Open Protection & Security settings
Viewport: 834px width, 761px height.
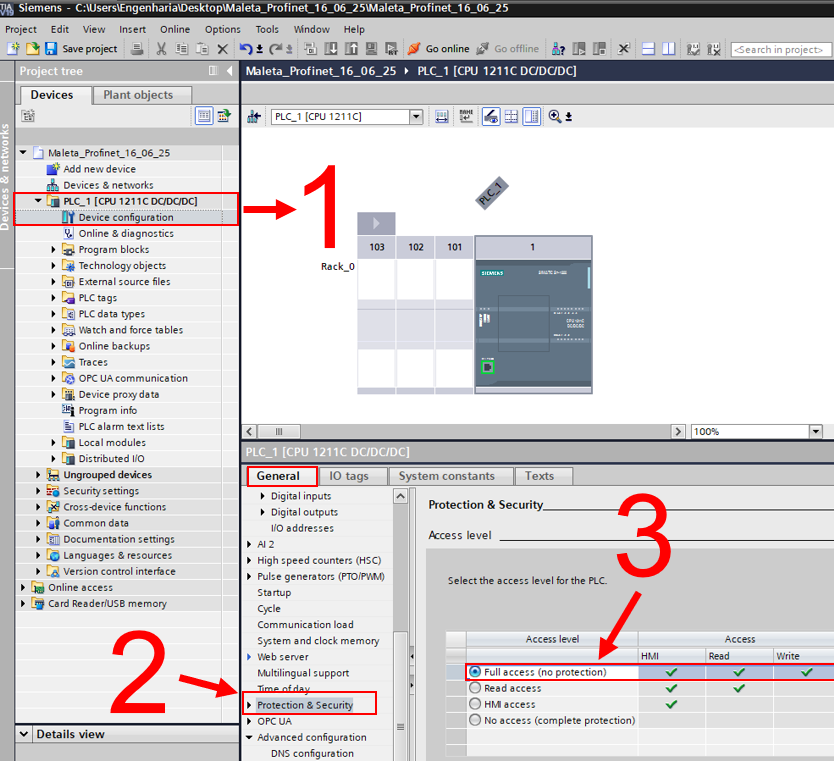(x=305, y=705)
